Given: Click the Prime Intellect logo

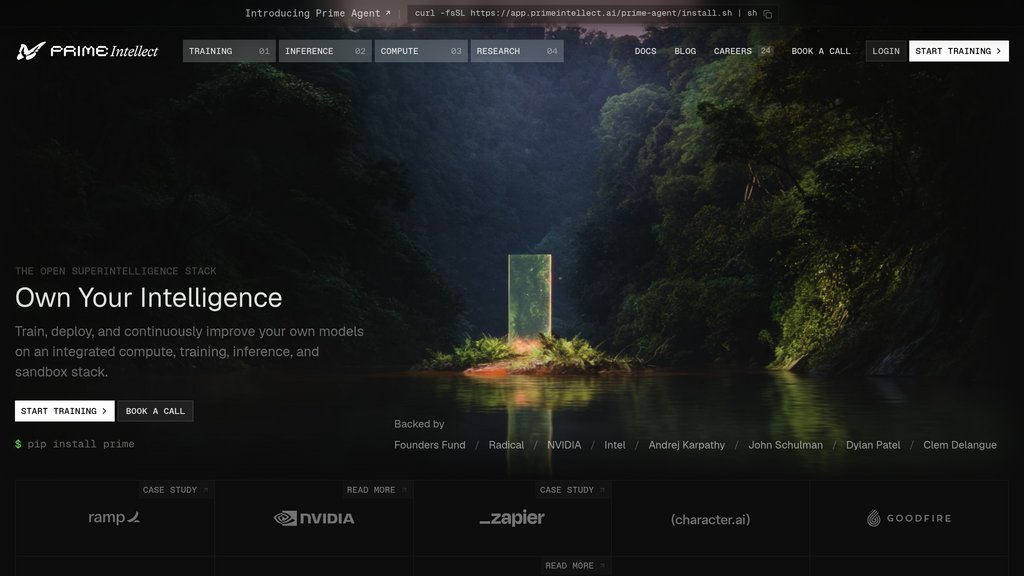Looking at the screenshot, I should point(88,51).
